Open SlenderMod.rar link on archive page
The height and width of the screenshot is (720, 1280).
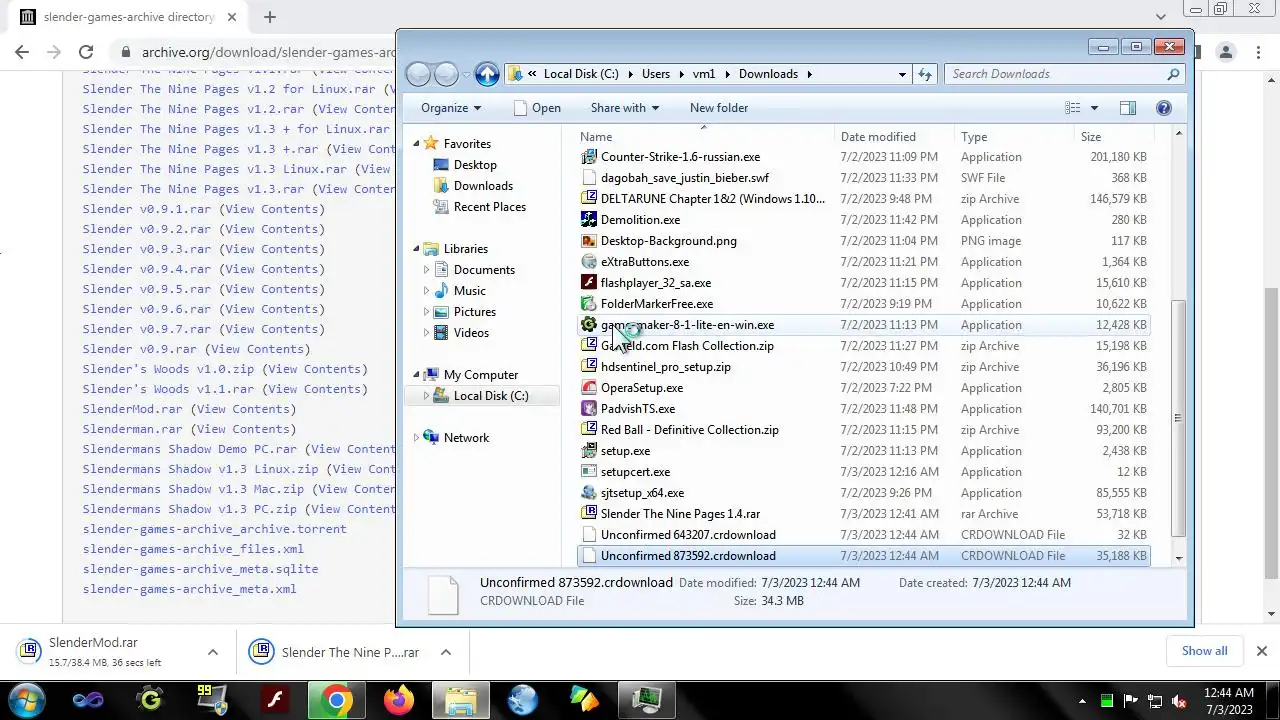(133, 409)
